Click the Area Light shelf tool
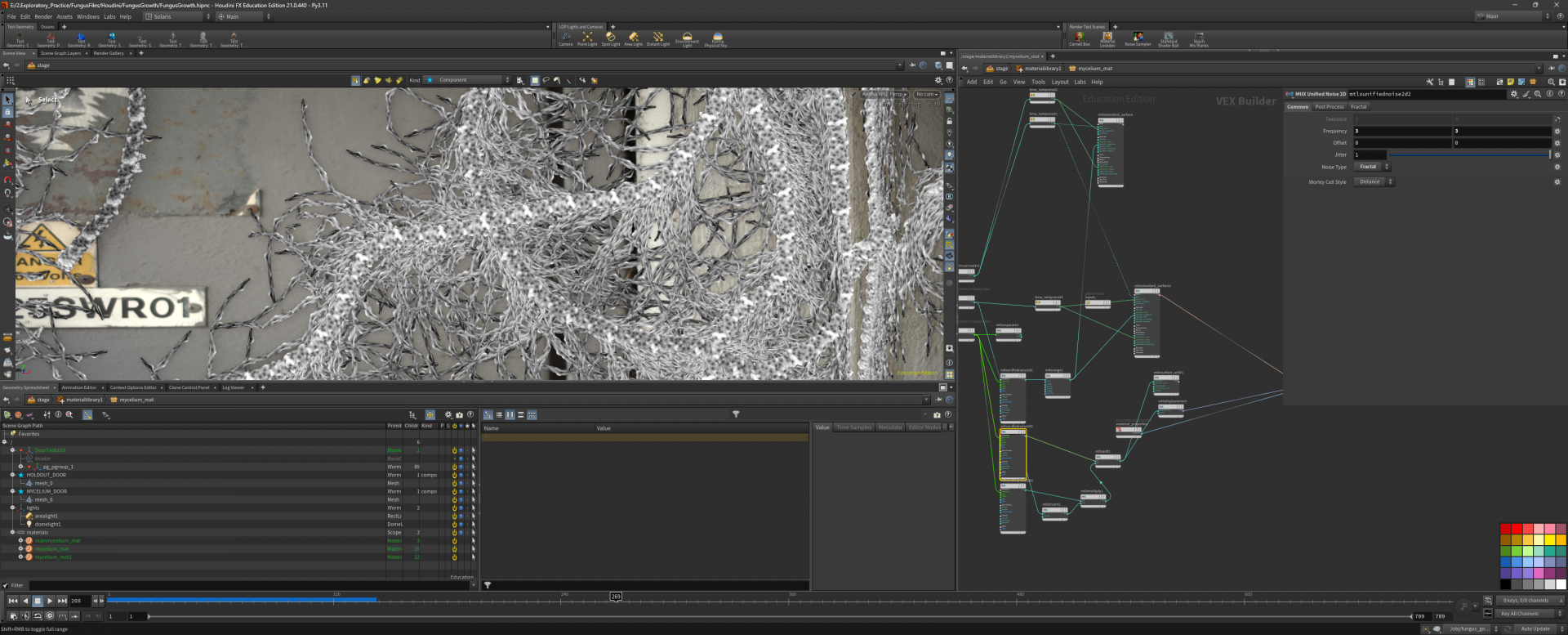Viewport: 1568px width, 635px height. (633, 38)
